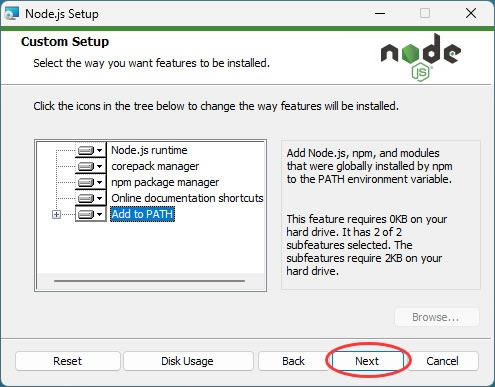The width and height of the screenshot is (495, 387).
Task: Click the Next button
Action: [x=367, y=361]
